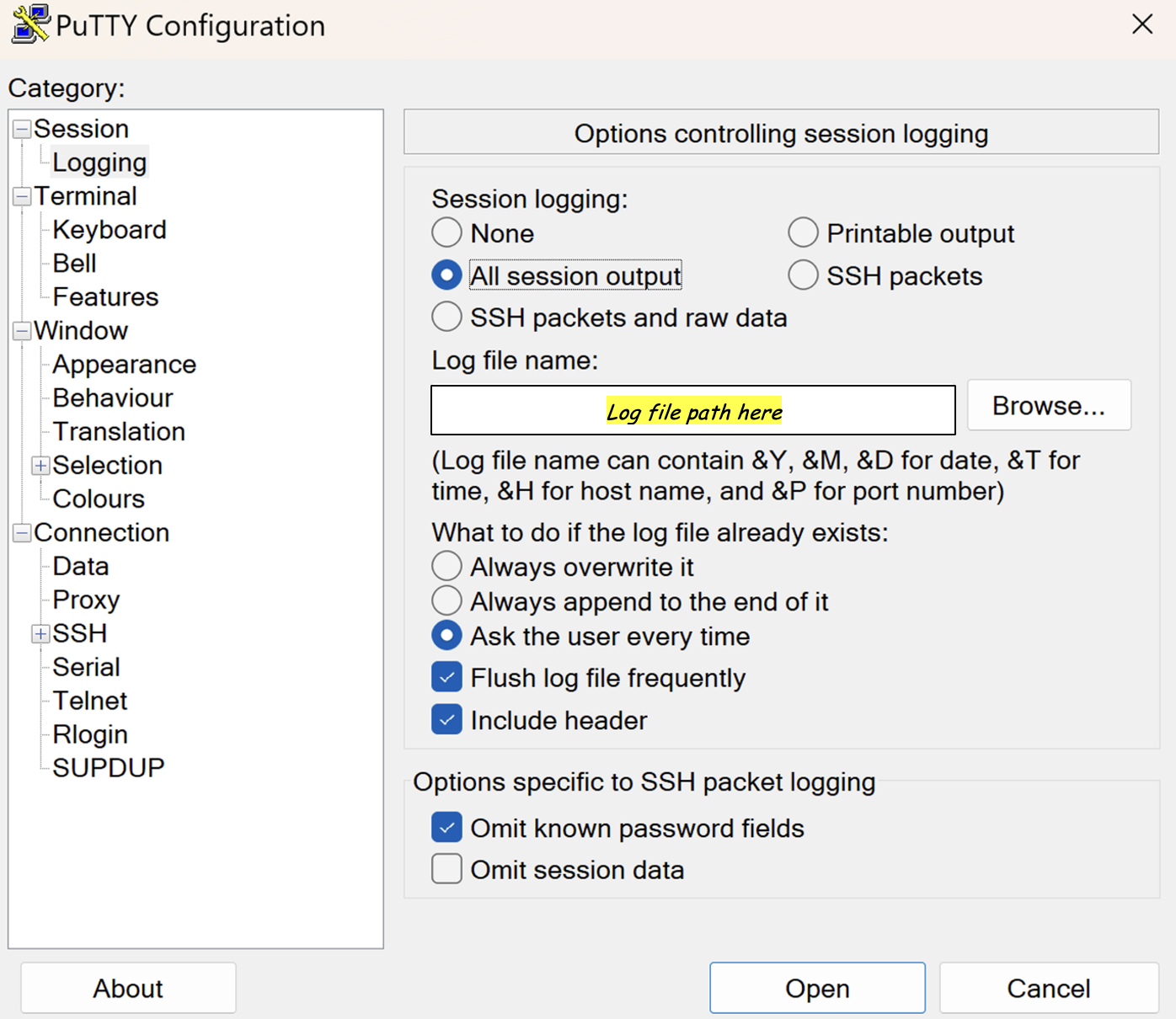Click the PuTTY icon in title bar
This screenshot has width=1176, height=1019.
point(30,24)
